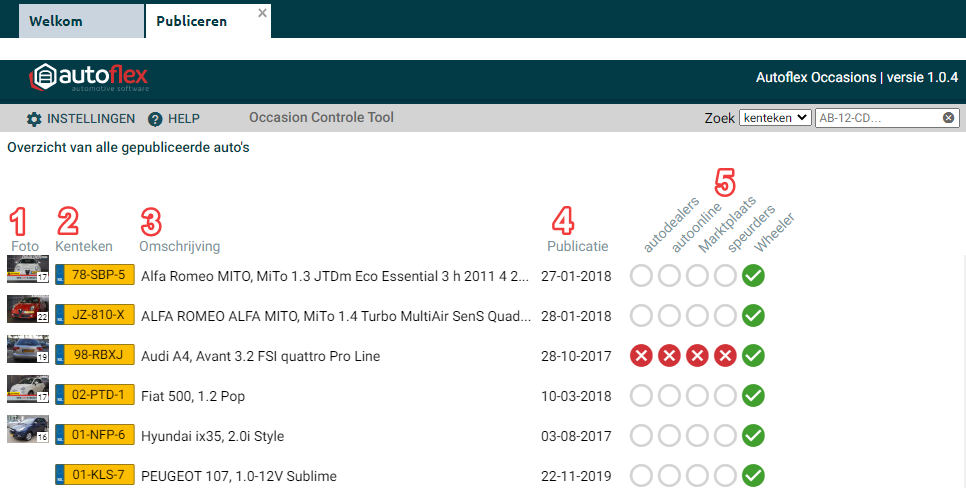Screen dimensions: 966x488
Task: Open the Fiat 500, 1.2 Pop description
Action: (193, 396)
